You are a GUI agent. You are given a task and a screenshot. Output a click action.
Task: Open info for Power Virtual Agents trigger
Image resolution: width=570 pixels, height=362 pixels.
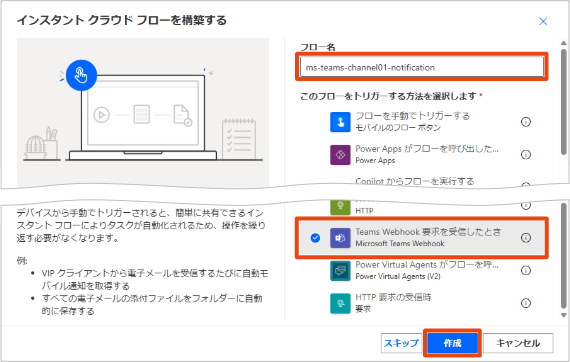(x=526, y=270)
